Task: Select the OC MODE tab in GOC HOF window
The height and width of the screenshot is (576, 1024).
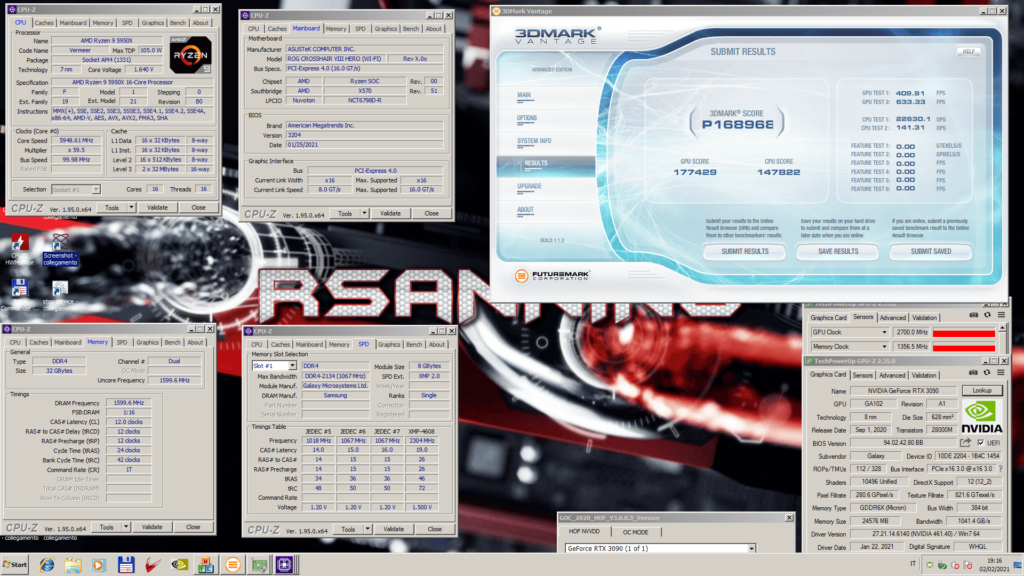Action: tap(635, 532)
